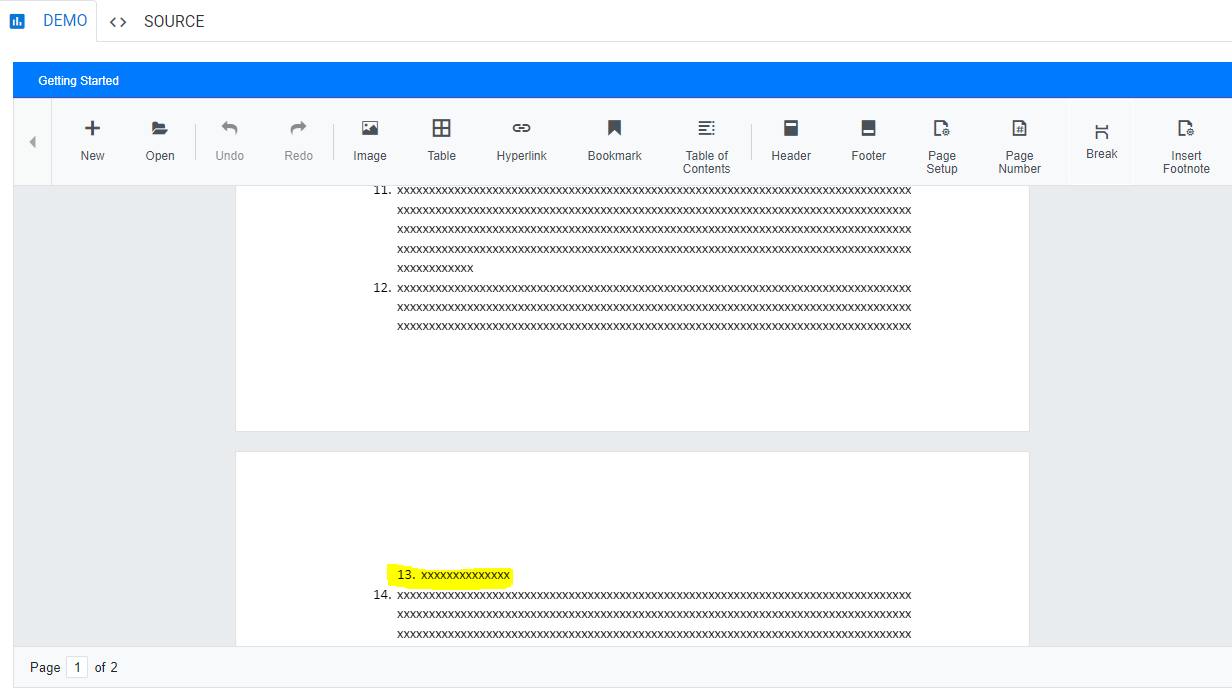Insert a Table of Contents
Viewport: 1232px width, 695px height.
coord(706,129)
